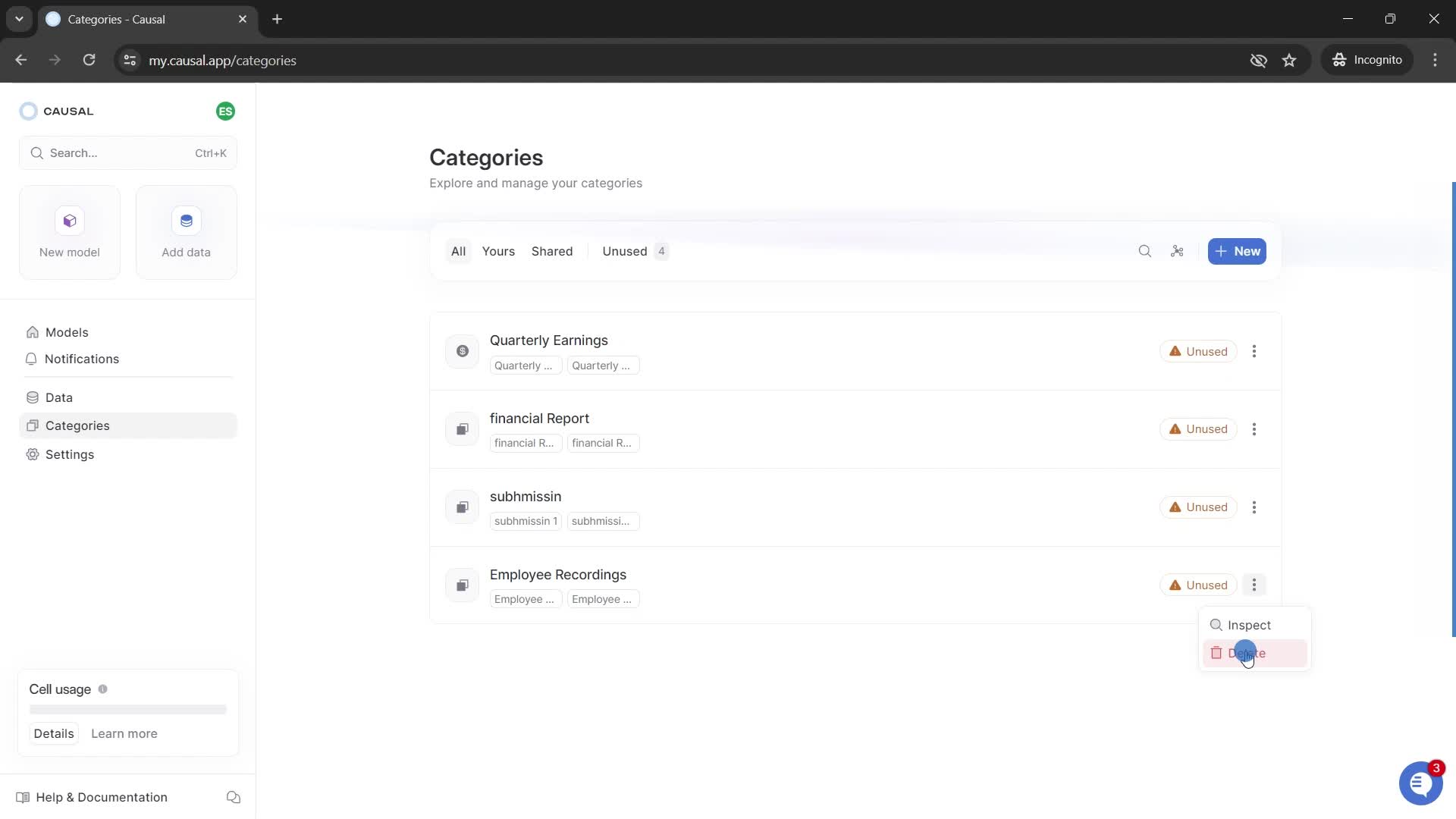
Task: Click the Causal logo icon top left
Action: click(28, 111)
